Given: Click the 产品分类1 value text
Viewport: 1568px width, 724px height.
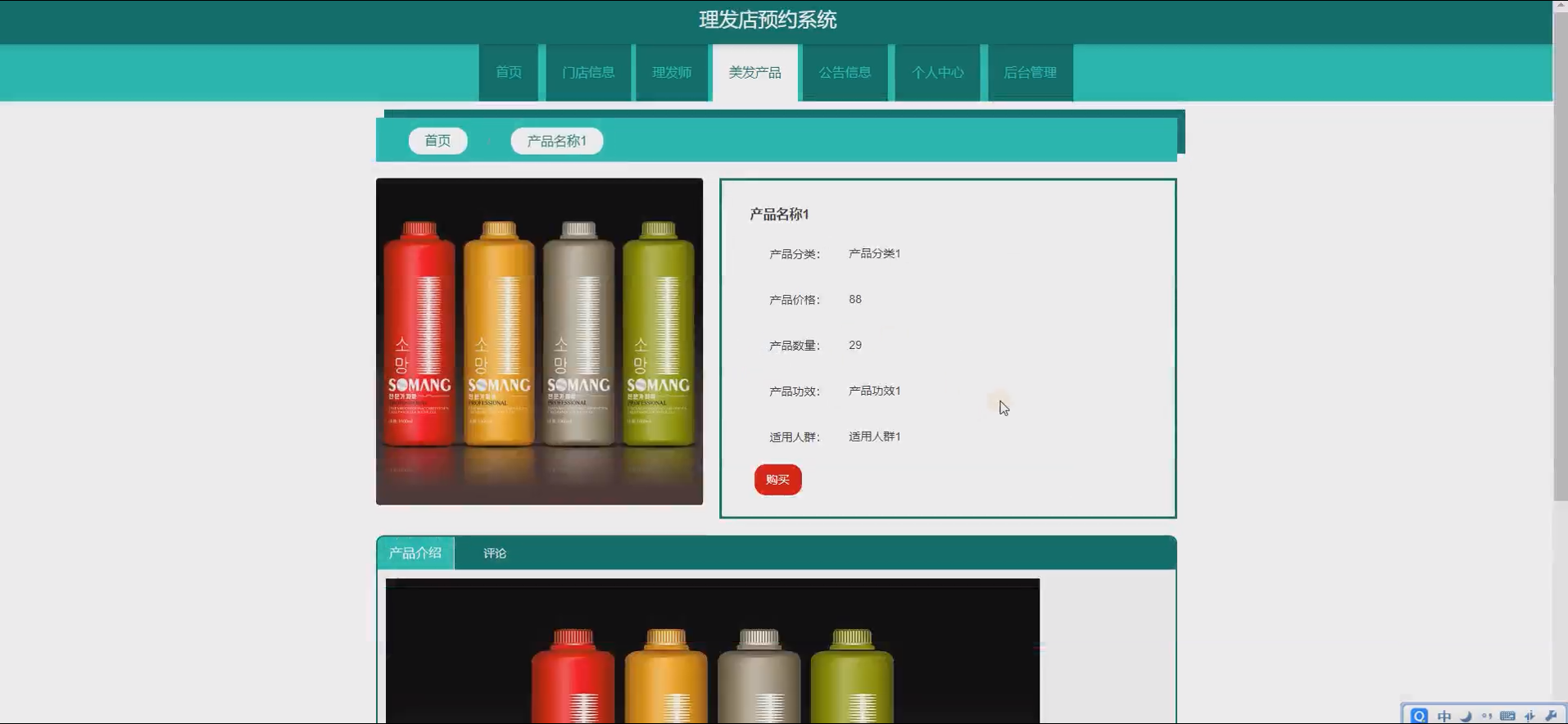Looking at the screenshot, I should (x=874, y=254).
